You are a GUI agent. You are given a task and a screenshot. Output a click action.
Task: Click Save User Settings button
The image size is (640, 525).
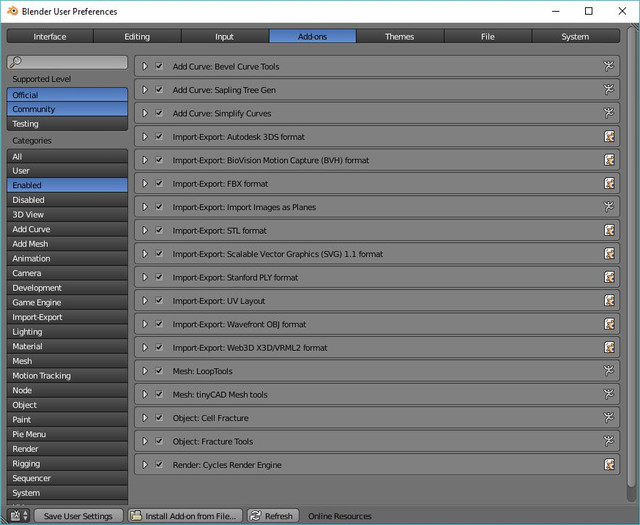tap(78, 516)
